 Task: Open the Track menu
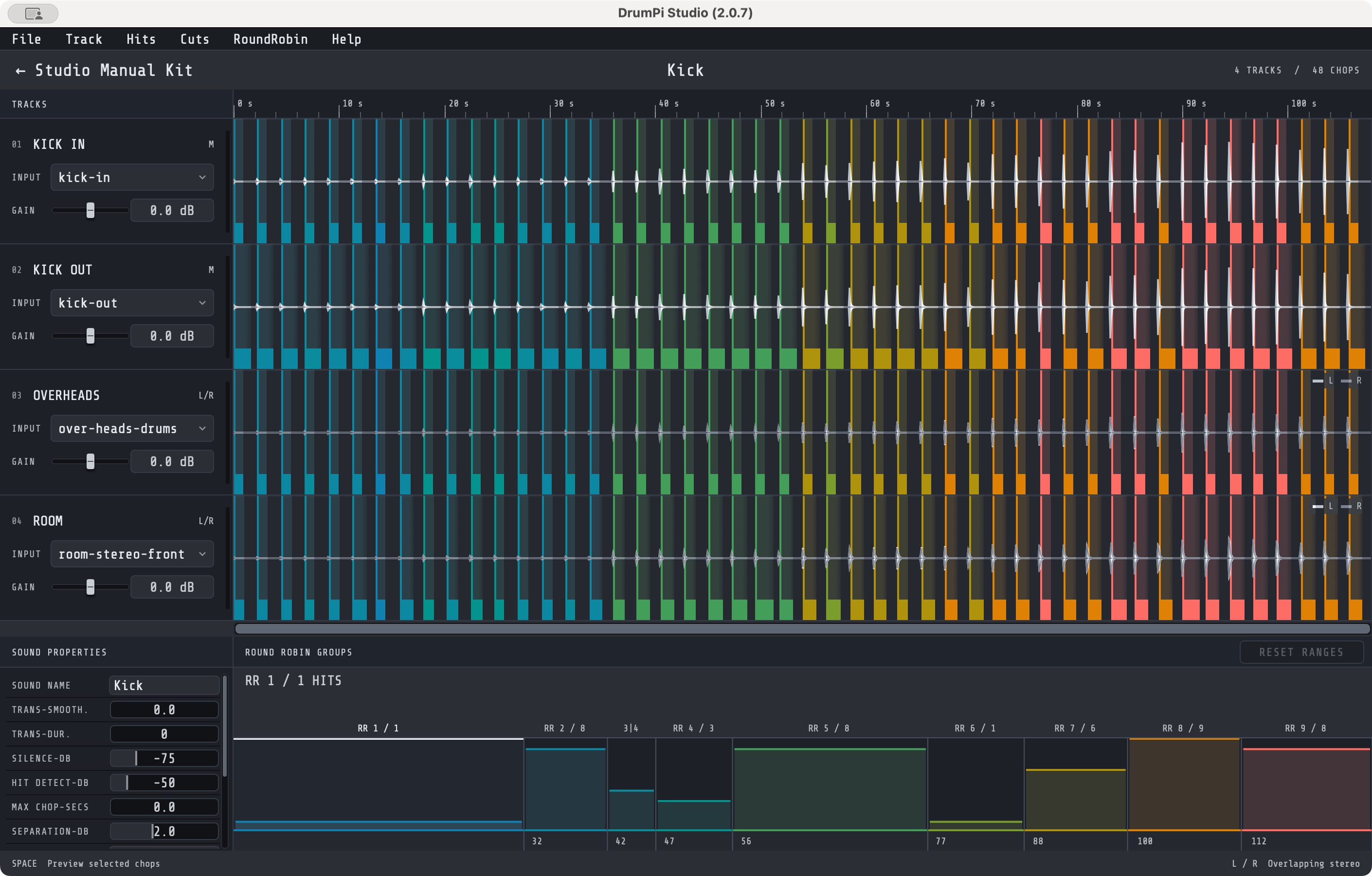(84, 39)
